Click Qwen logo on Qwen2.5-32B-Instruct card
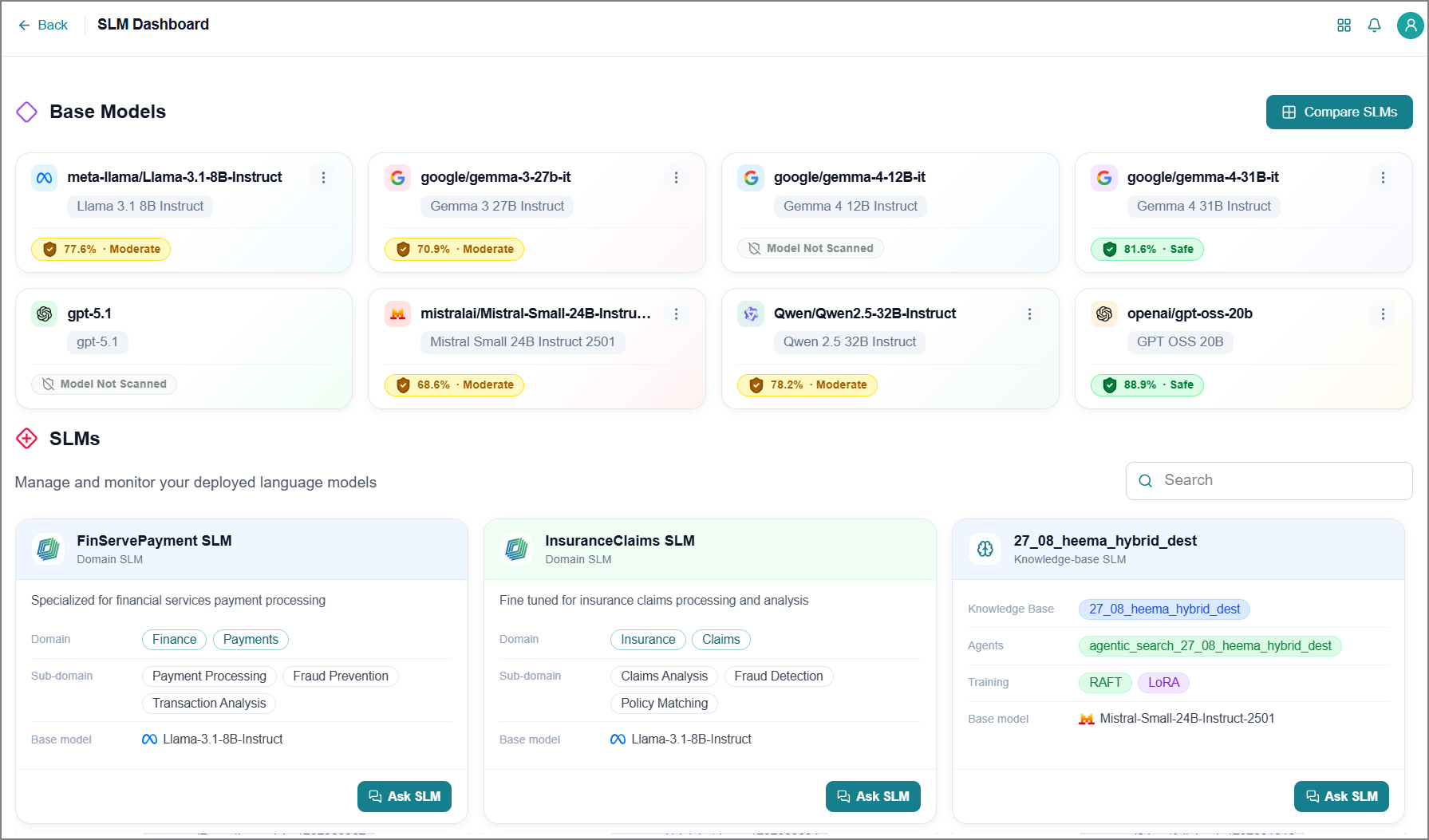 [x=751, y=314]
